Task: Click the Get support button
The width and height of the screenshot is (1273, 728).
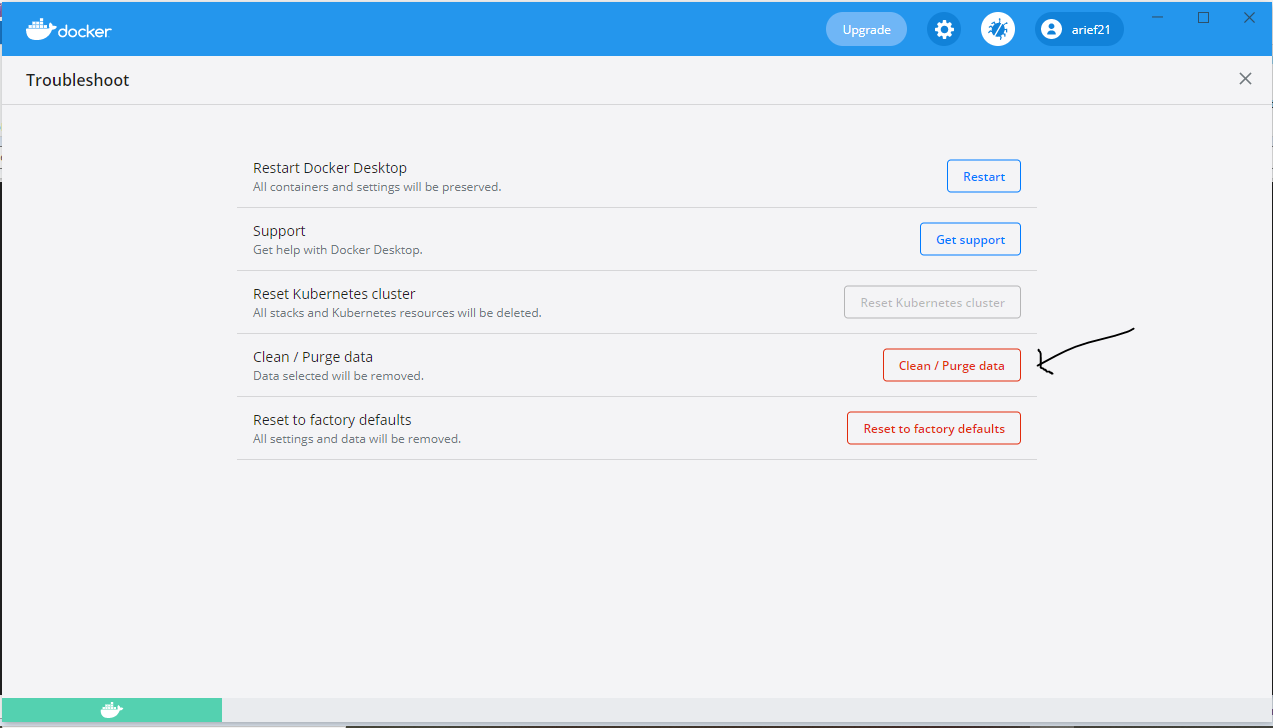Action: click(x=970, y=239)
